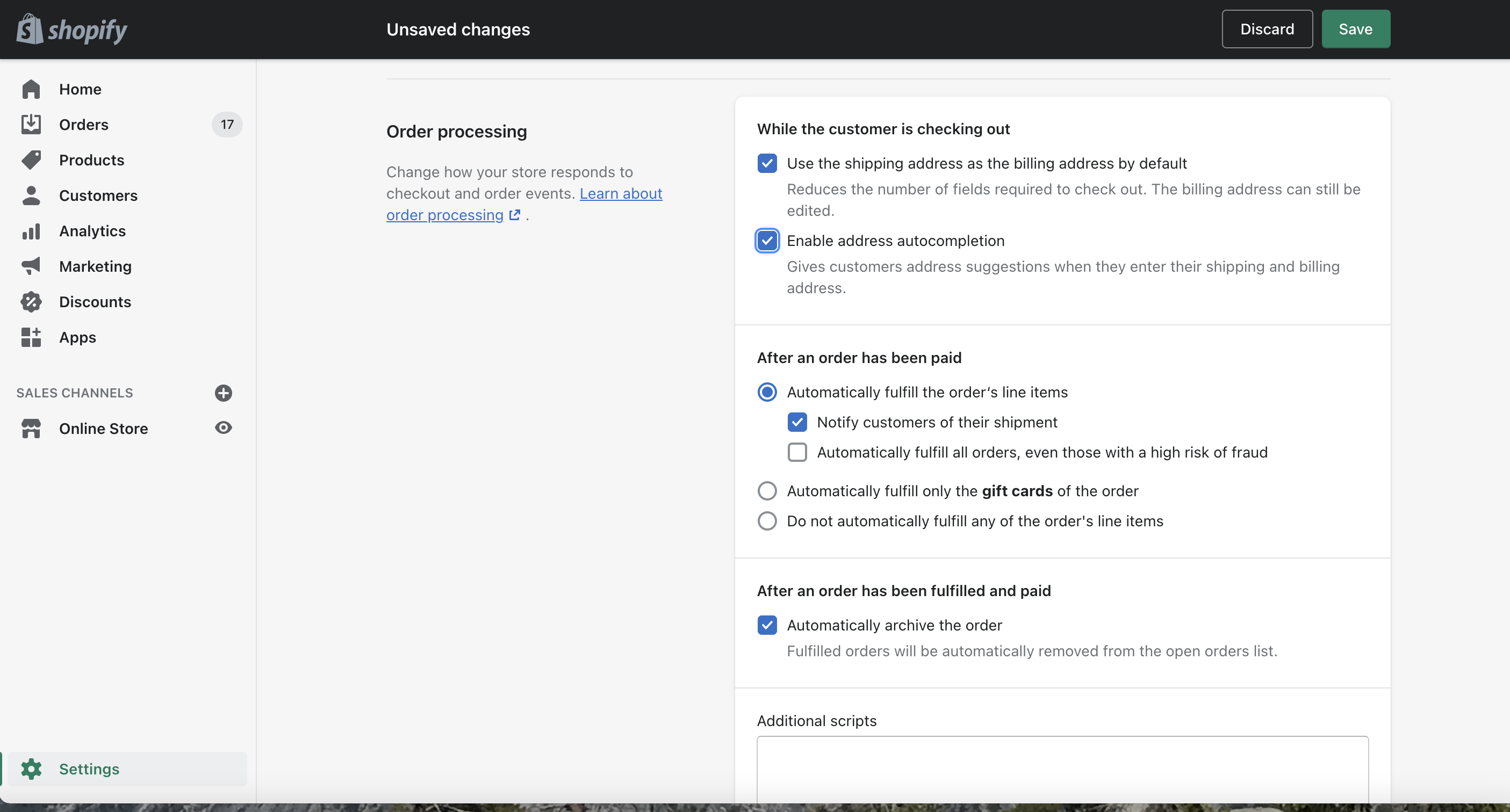Open the Orders menu item

(84, 124)
